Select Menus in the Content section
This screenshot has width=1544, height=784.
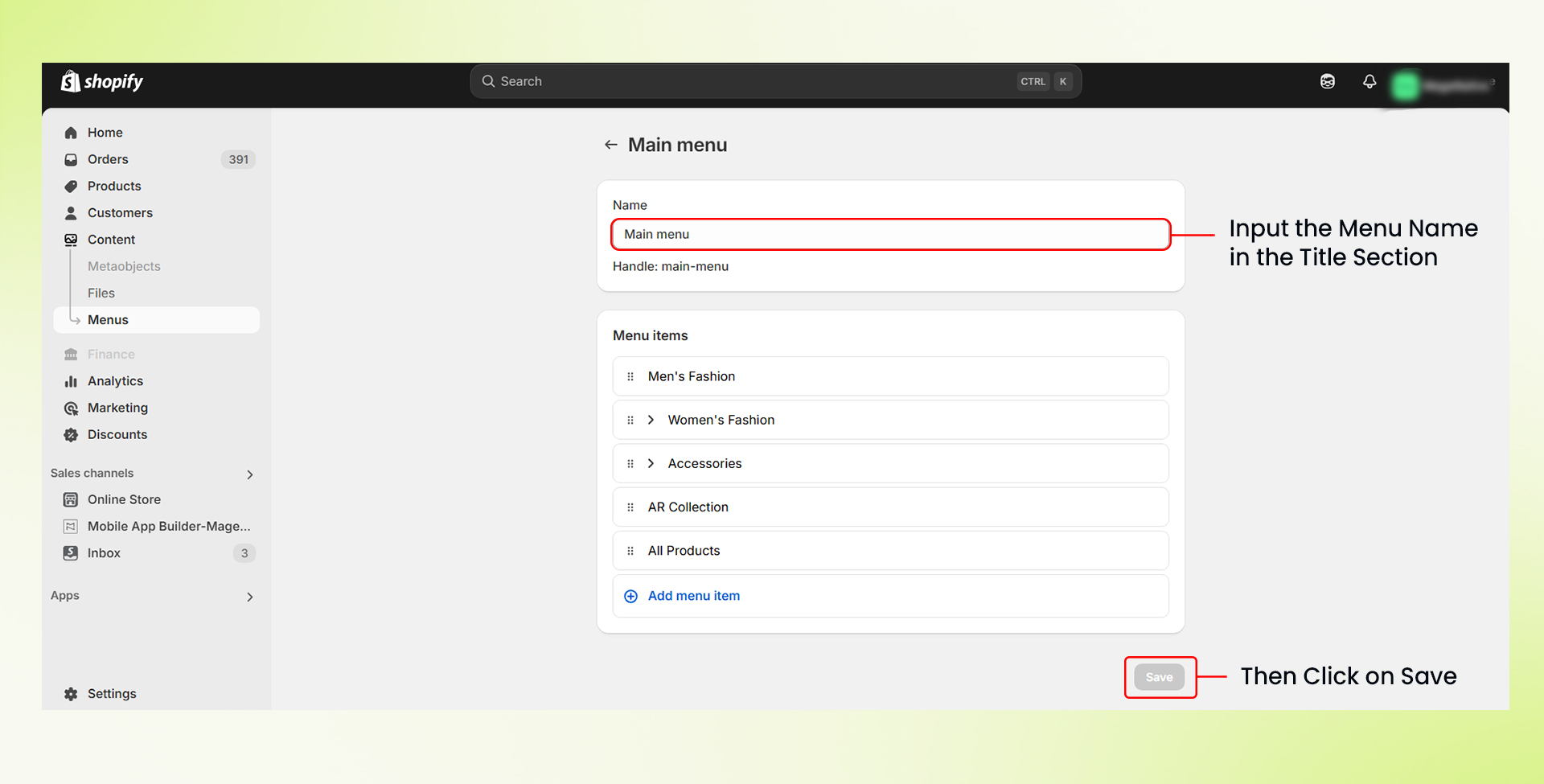point(108,319)
